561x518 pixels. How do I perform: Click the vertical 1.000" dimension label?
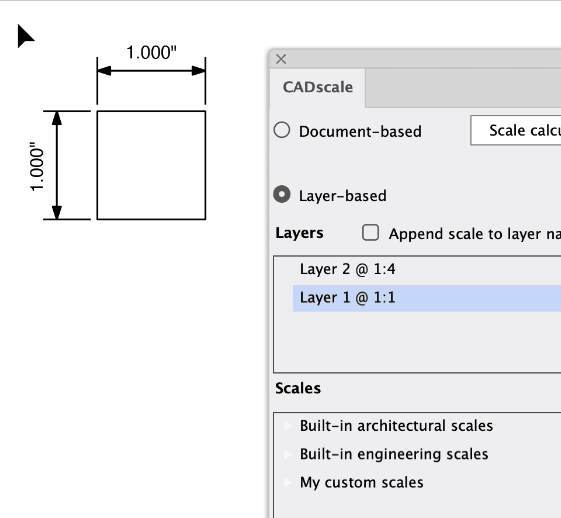coord(37,166)
